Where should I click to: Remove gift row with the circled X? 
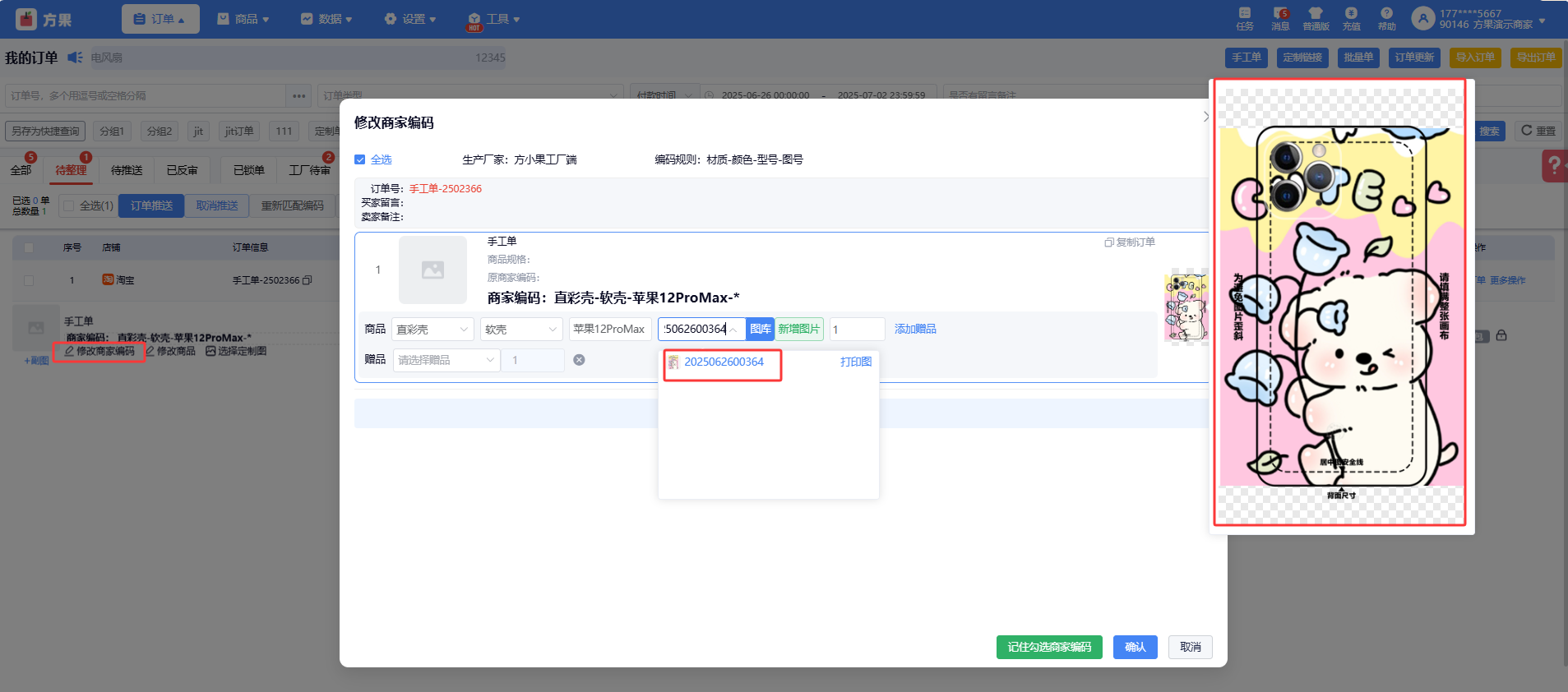click(579, 360)
